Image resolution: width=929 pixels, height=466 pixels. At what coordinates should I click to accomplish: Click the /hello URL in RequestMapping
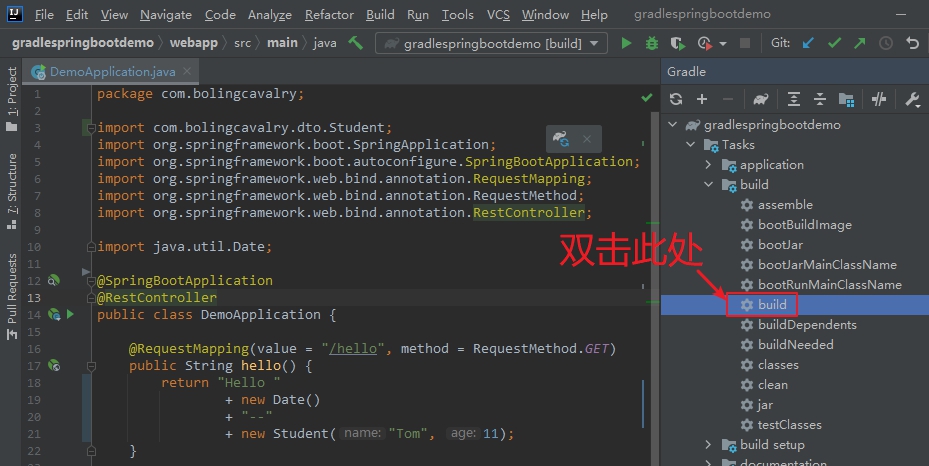coord(353,349)
